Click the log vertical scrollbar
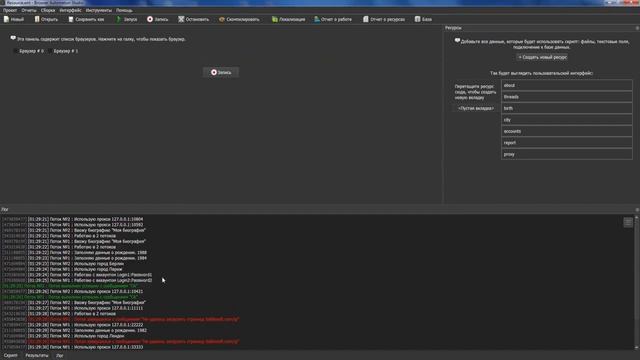The height and width of the screenshot is (360, 640). (x=636, y=282)
